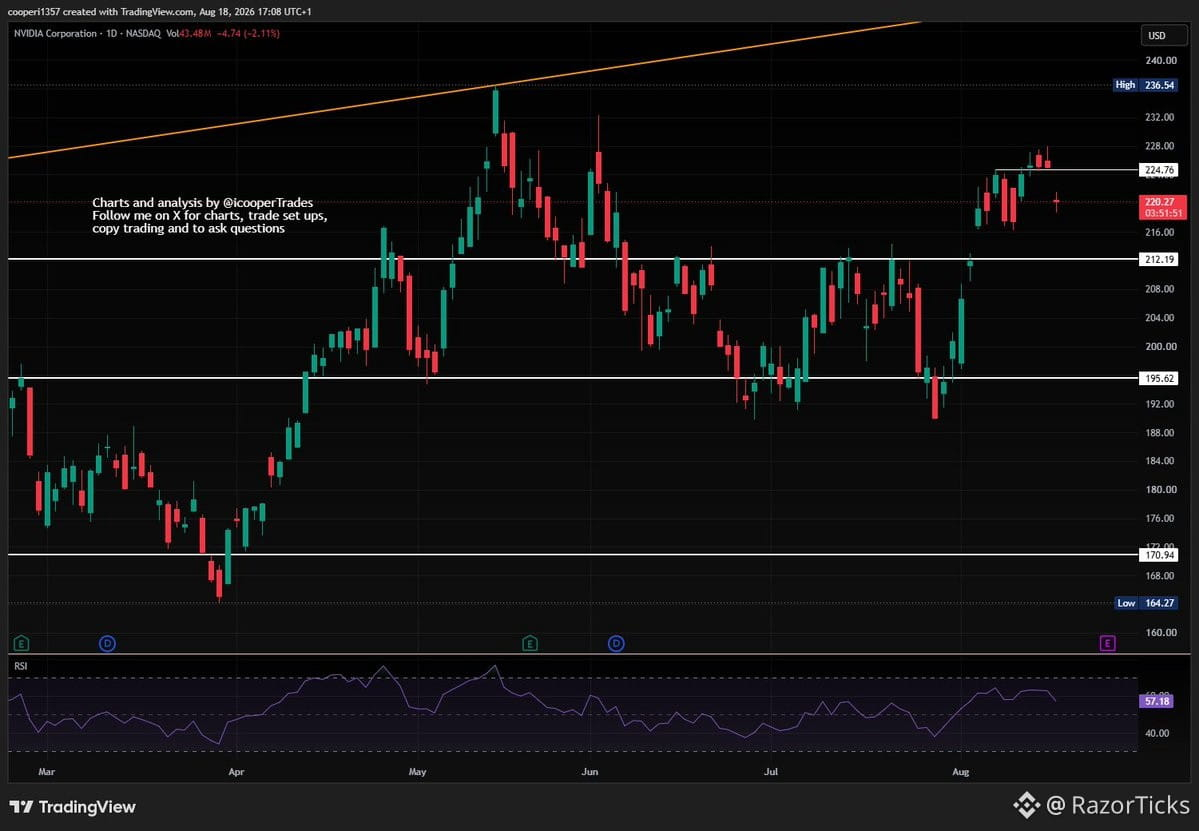Image resolution: width=1199 pixels, height=831 pixels.
Task: Click the NVIDIA Corporation symbol title
Action: click(x=55, y=34)
